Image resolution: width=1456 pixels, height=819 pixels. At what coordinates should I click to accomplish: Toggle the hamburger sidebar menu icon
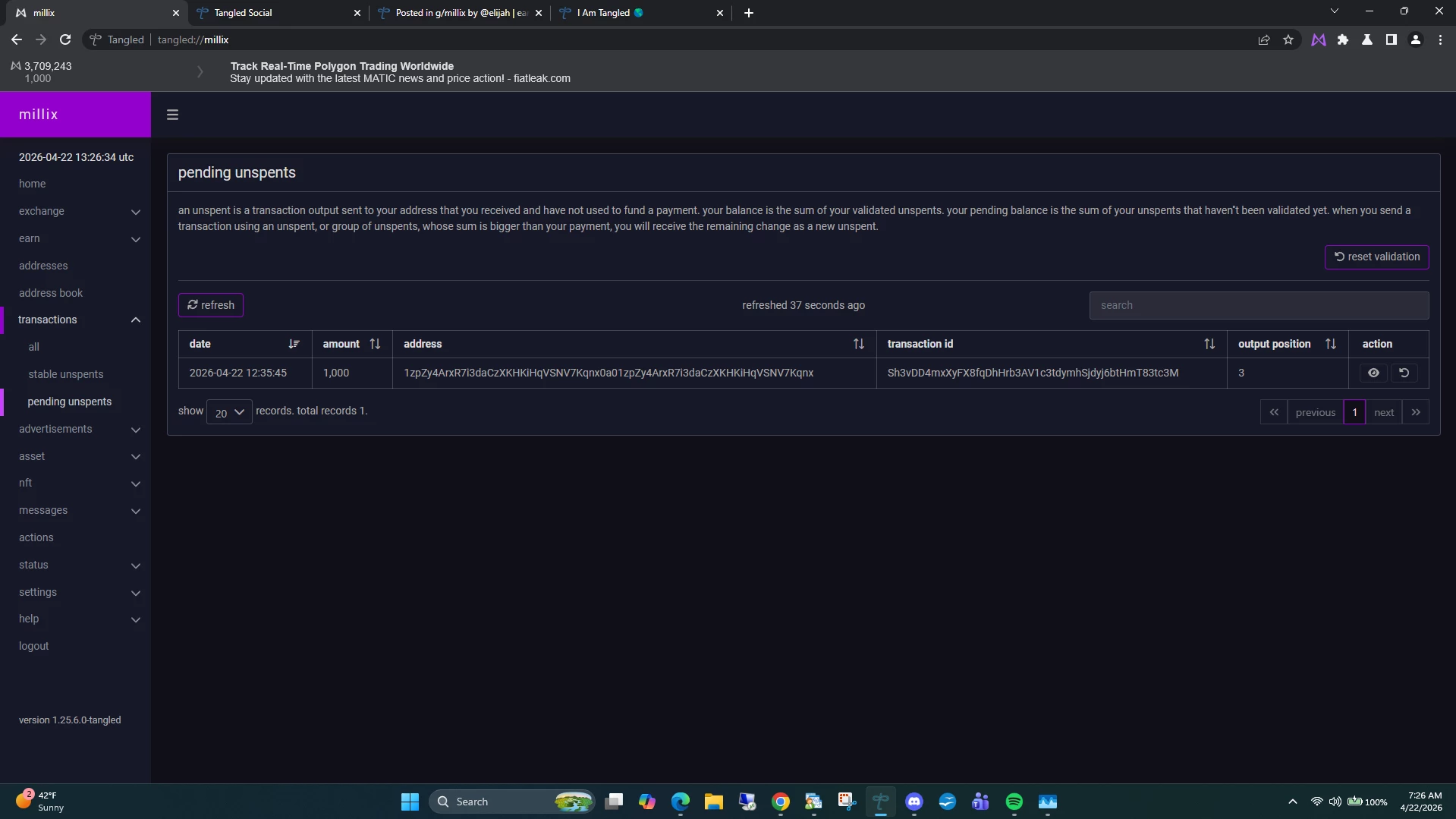point(172,115)
